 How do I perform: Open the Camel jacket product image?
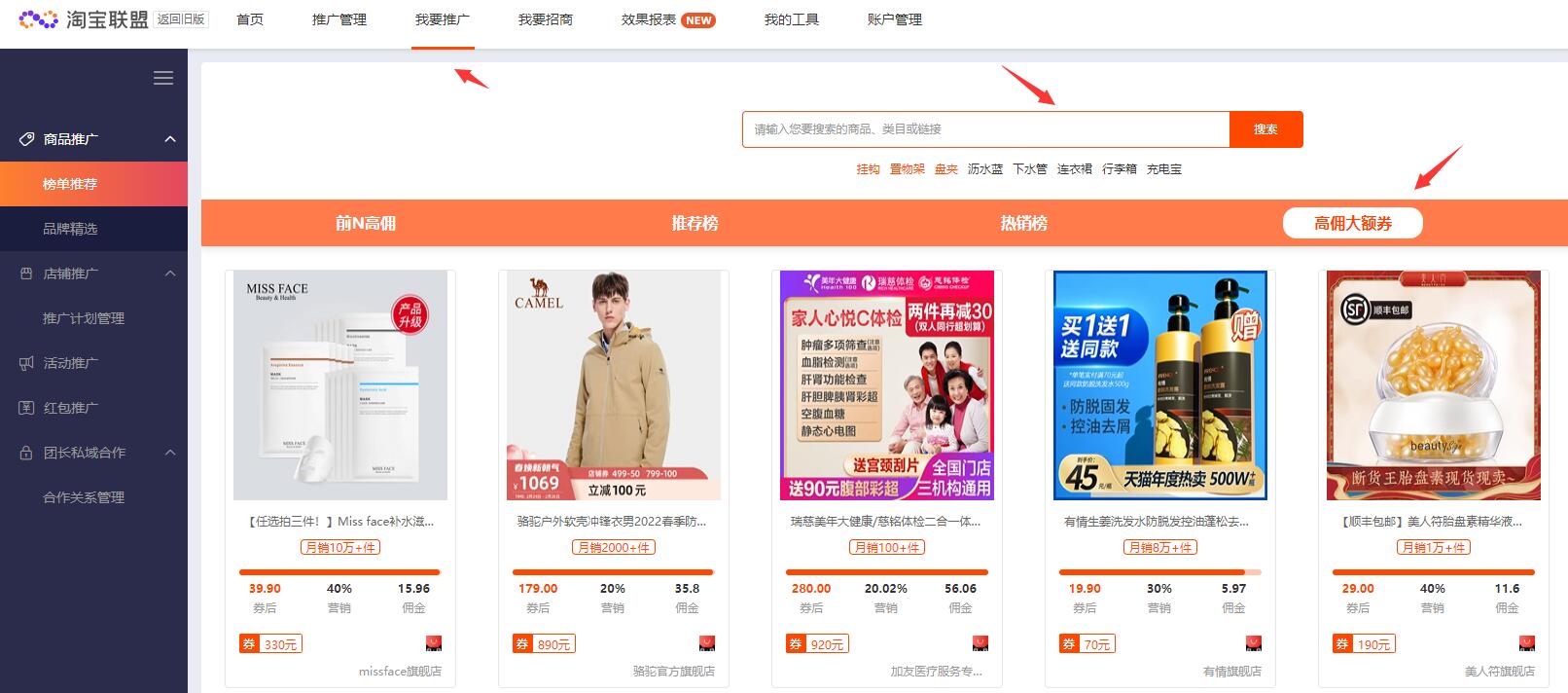coord(614,385)
